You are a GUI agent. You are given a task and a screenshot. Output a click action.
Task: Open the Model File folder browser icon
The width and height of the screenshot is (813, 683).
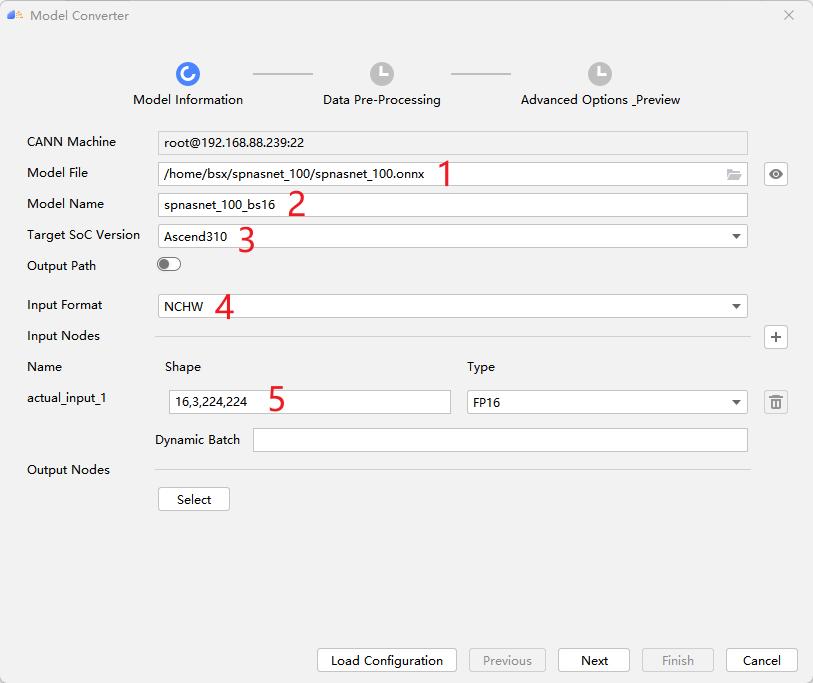(734, 174)
